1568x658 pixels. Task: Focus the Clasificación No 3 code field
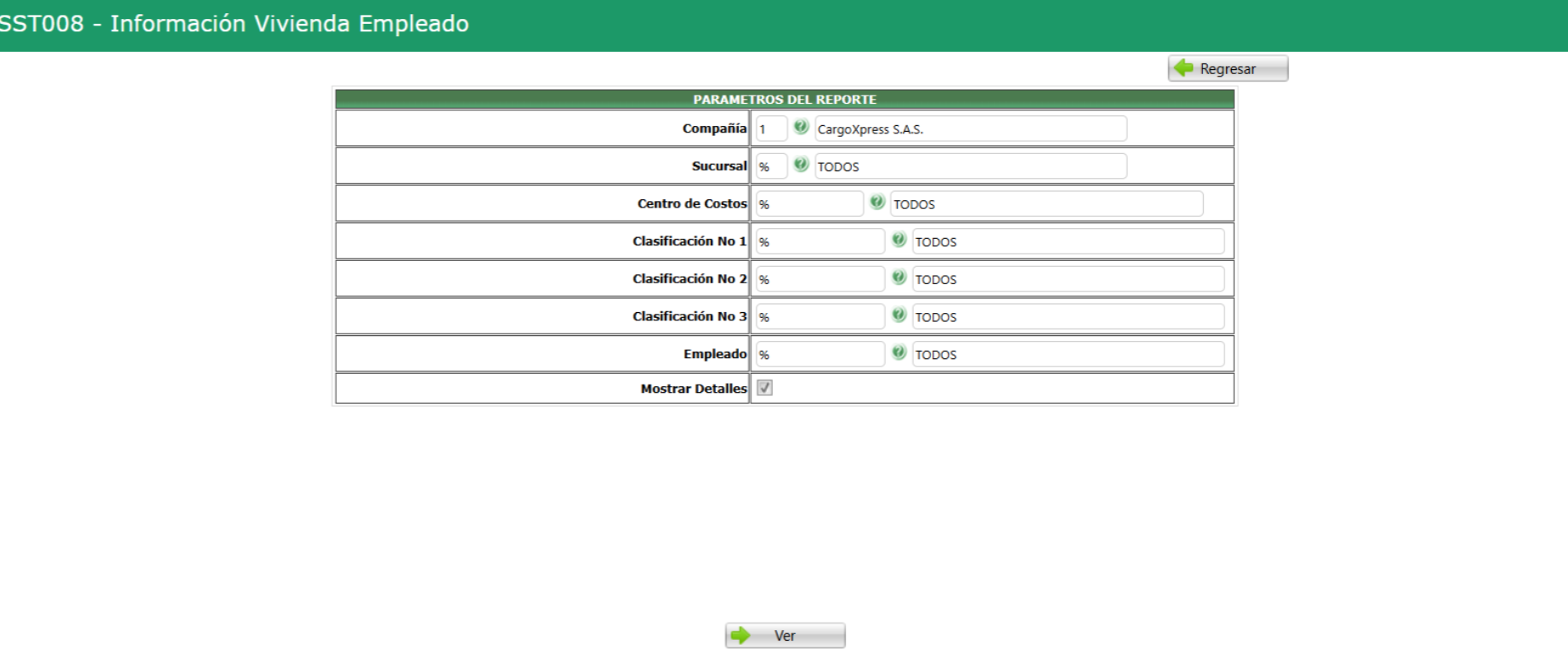[x=820, y=317]
